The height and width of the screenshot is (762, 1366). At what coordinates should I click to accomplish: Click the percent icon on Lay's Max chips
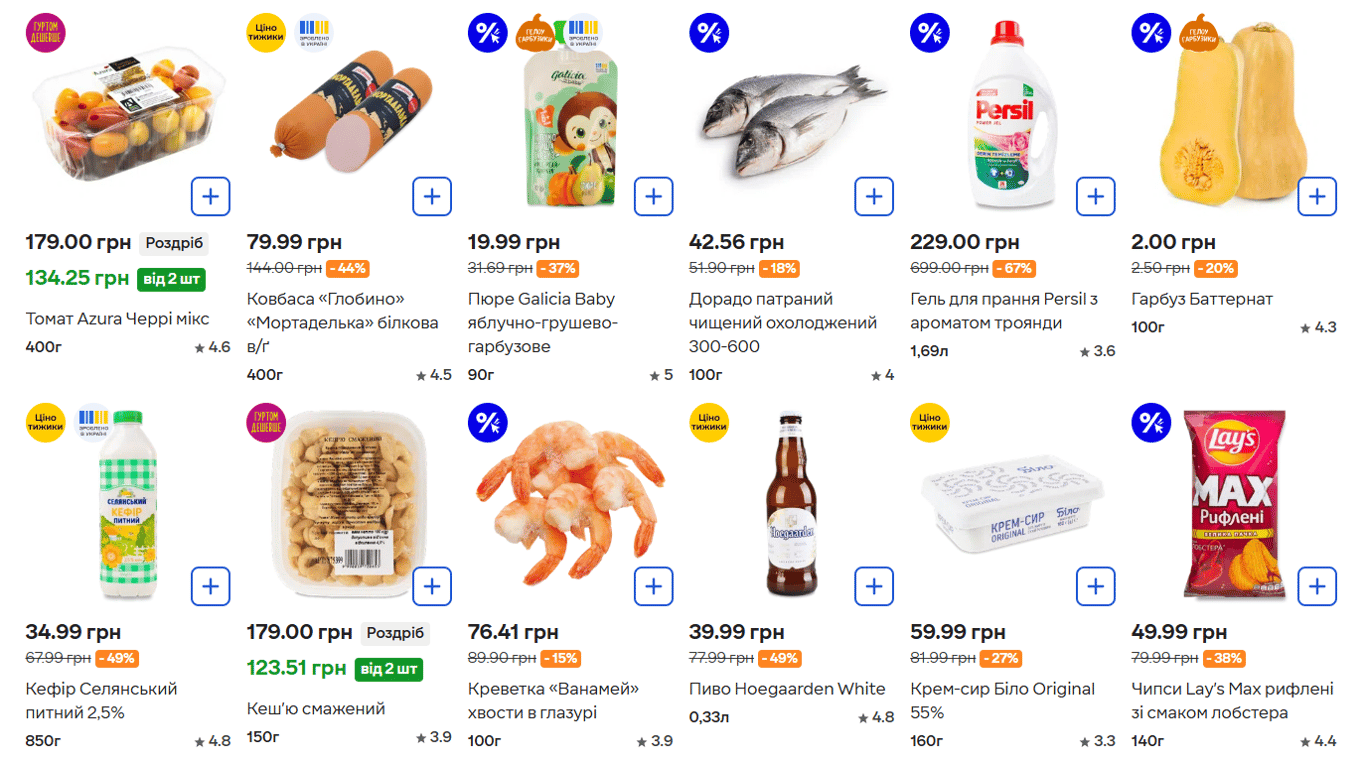(1153, 422)
